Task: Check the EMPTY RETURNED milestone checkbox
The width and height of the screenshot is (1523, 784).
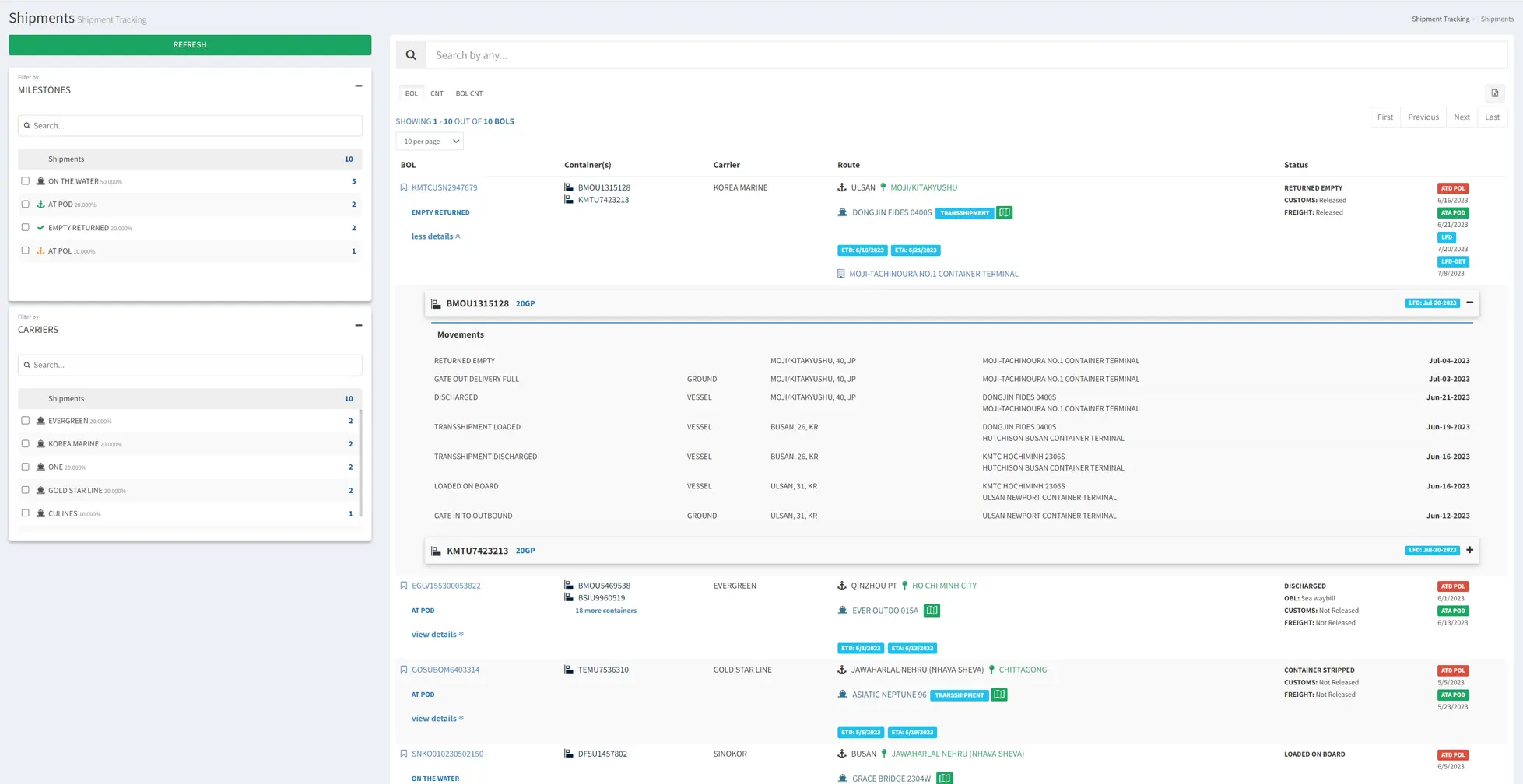Action: [x=25, y=227]
